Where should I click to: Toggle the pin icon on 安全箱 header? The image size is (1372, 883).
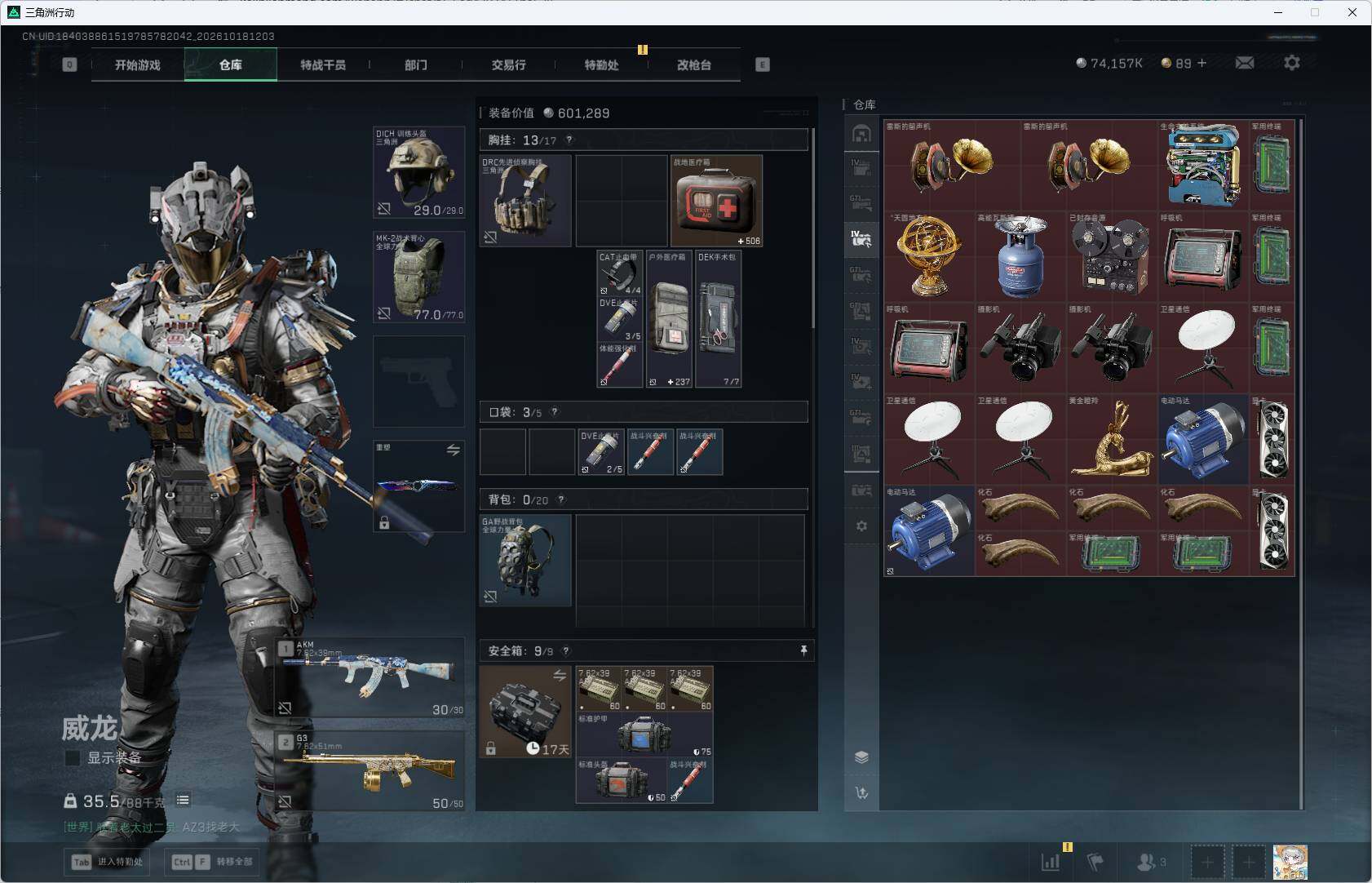[803, 650]
